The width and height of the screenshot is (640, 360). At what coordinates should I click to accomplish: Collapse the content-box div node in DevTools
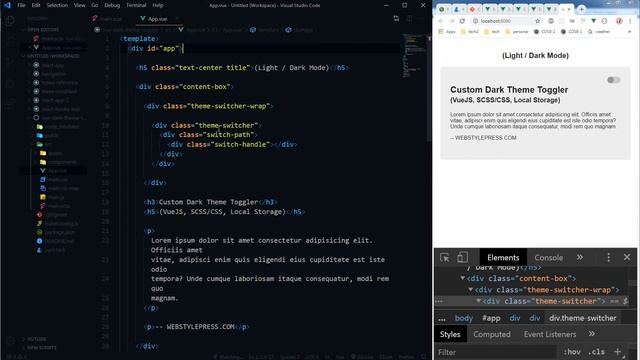(x=462, y=278)
